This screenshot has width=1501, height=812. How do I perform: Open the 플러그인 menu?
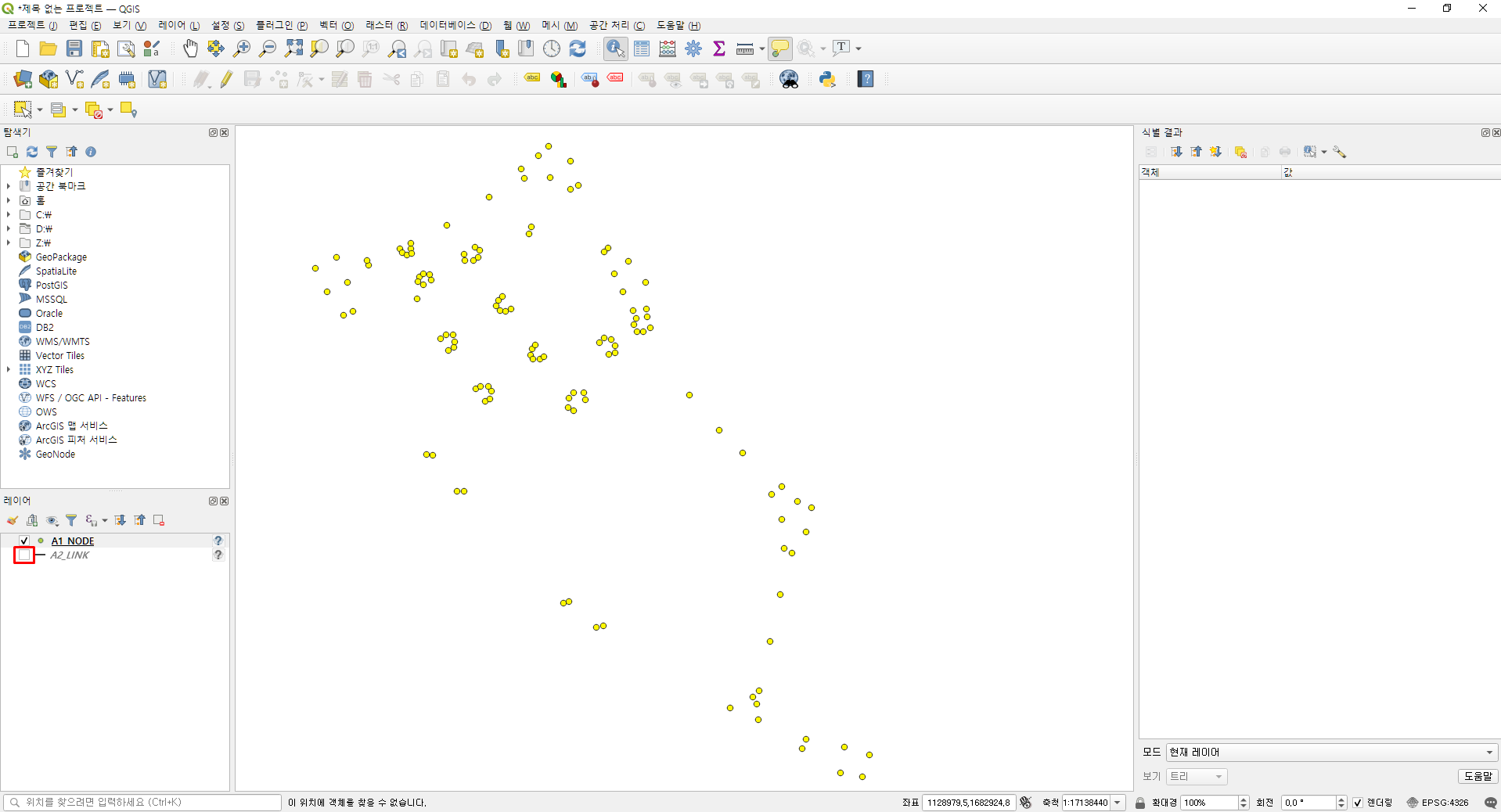pyautogui.click(x=282, y=25)
